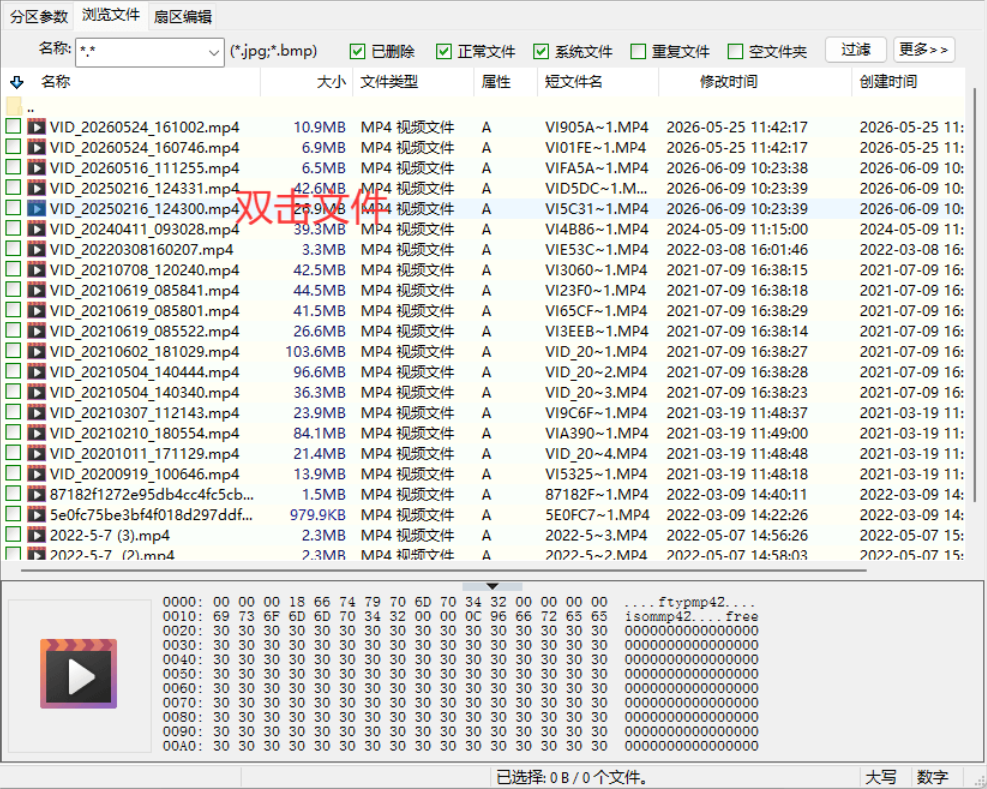Select file VID_20250216_124300.mp4

coord(145,208)
